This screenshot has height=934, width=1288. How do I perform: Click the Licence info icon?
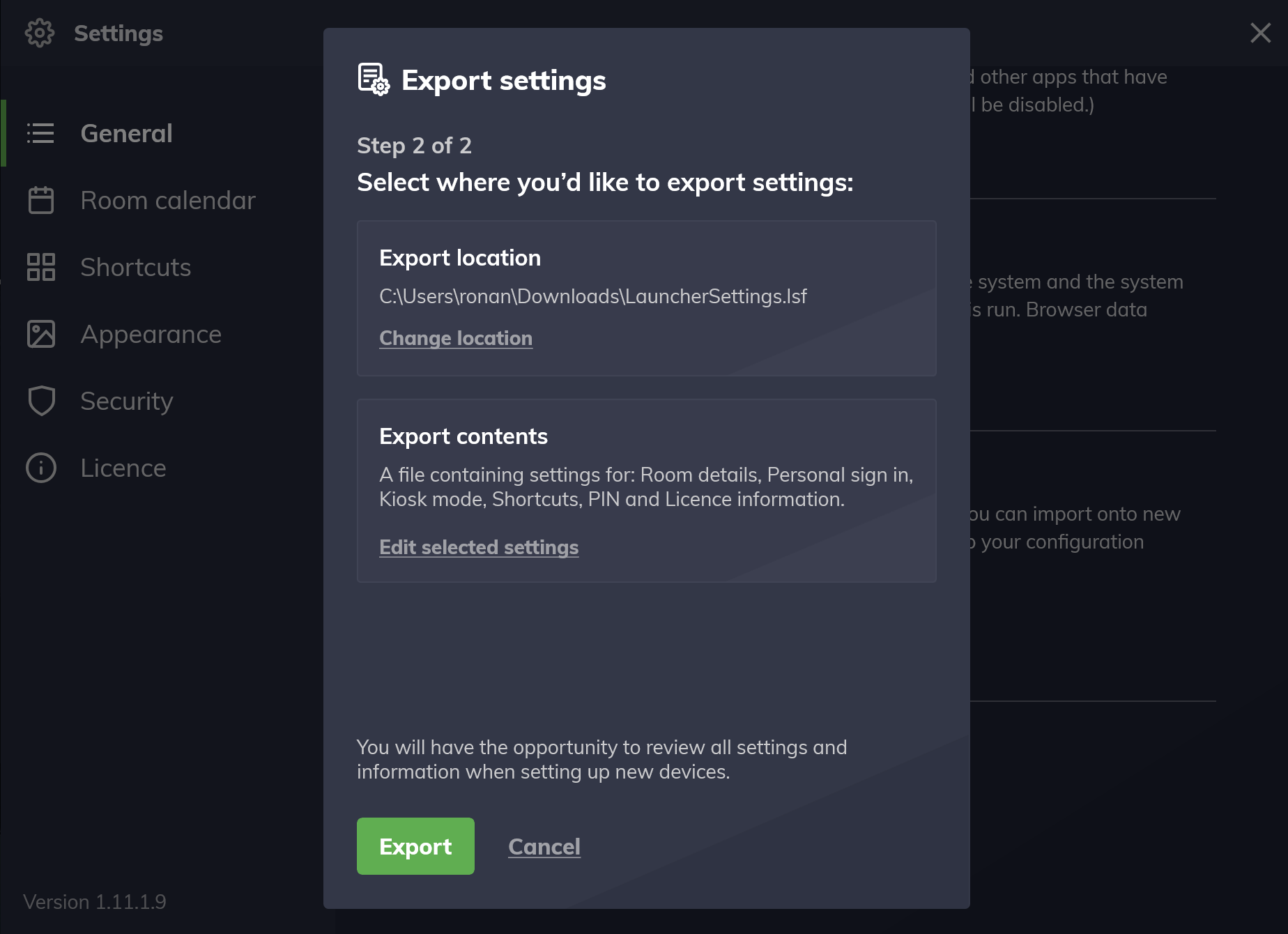point(41,468)
